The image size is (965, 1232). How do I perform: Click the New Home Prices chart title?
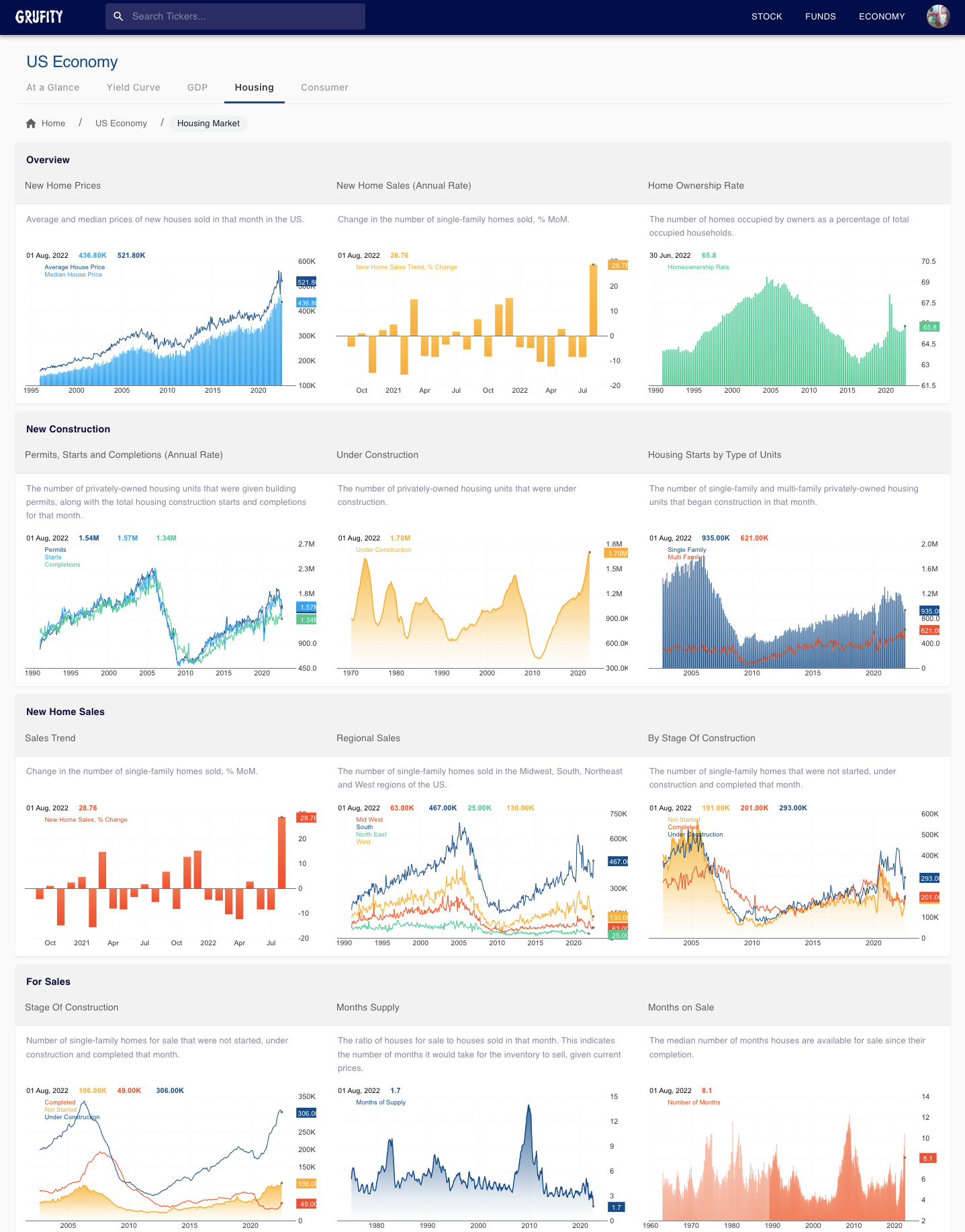pos(63,186)
